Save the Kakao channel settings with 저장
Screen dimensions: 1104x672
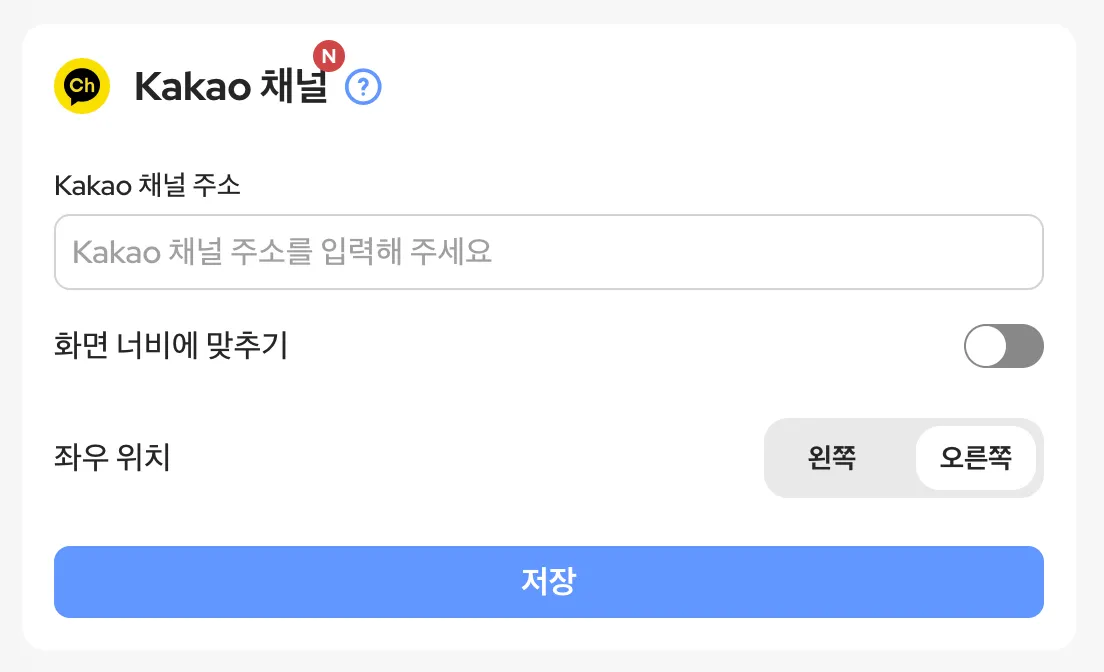point(548,582)
